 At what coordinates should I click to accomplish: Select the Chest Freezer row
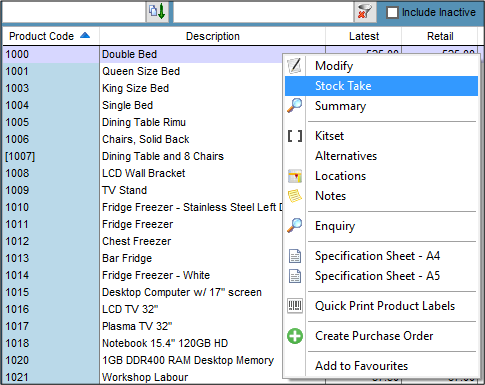[x=142, y=241]
